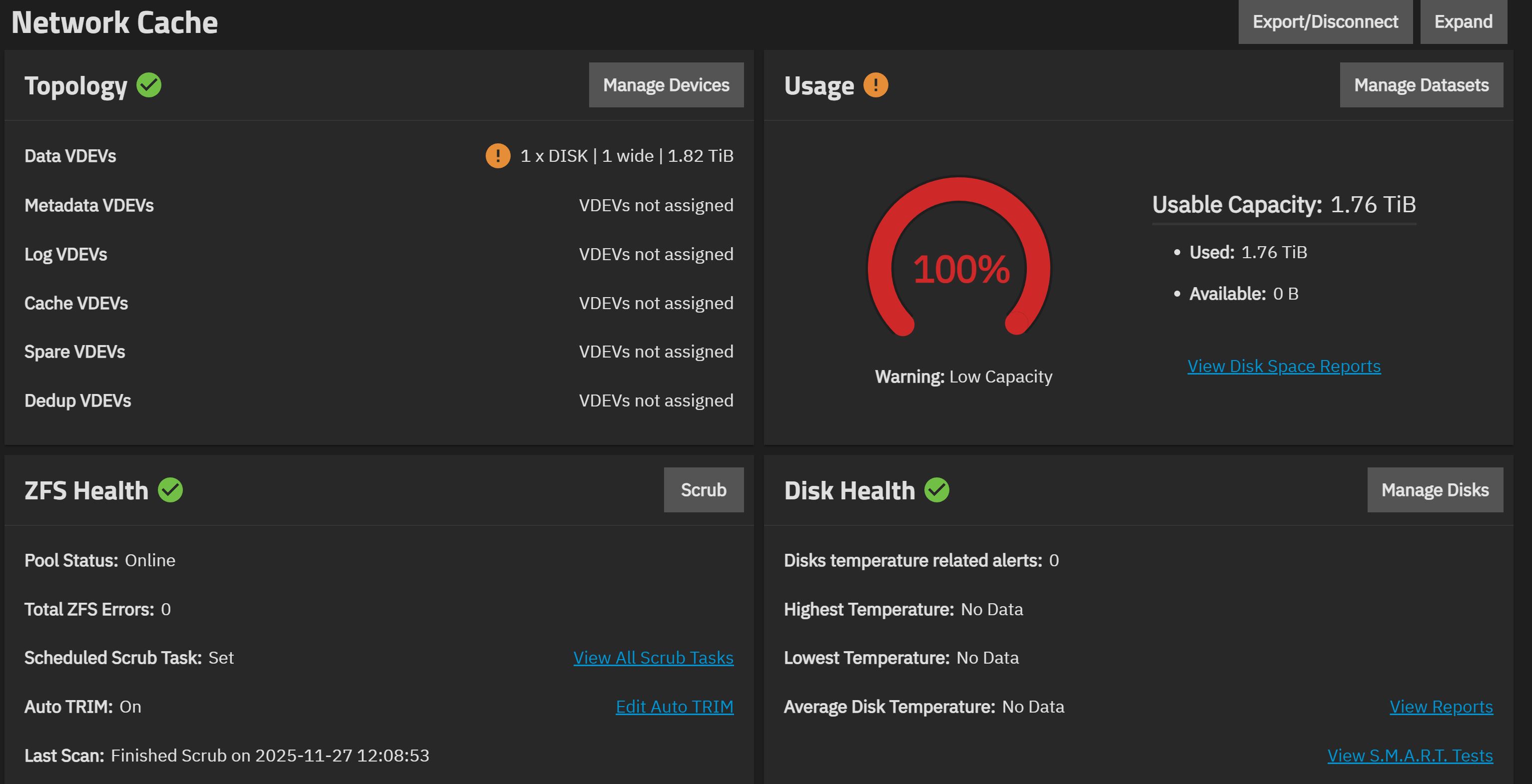
Task: Click the Edit Auto TRIM link
Action: click(675, 707)
